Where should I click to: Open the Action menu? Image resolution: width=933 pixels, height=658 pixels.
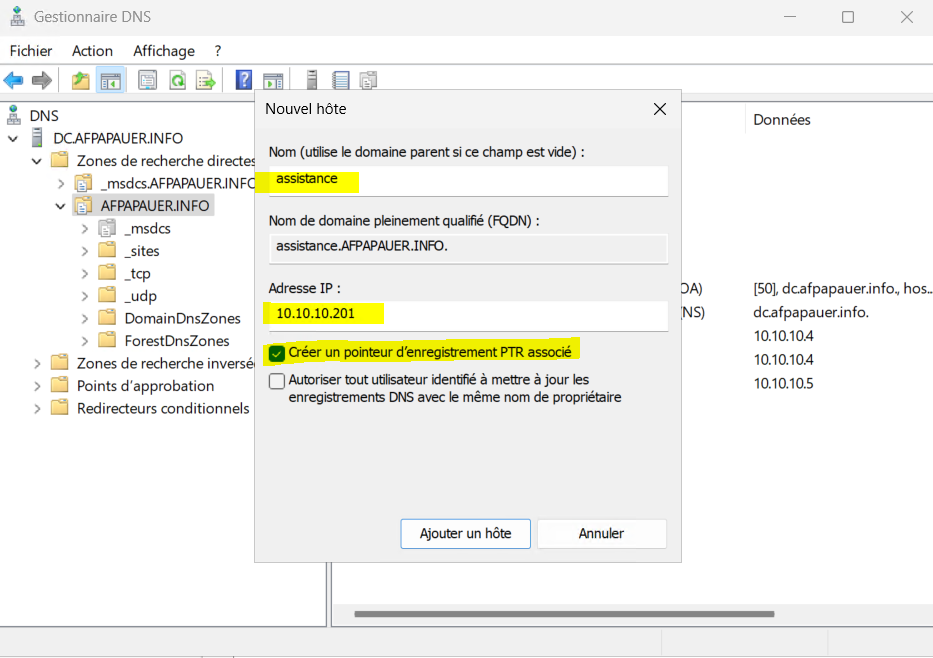pos(92,51)
